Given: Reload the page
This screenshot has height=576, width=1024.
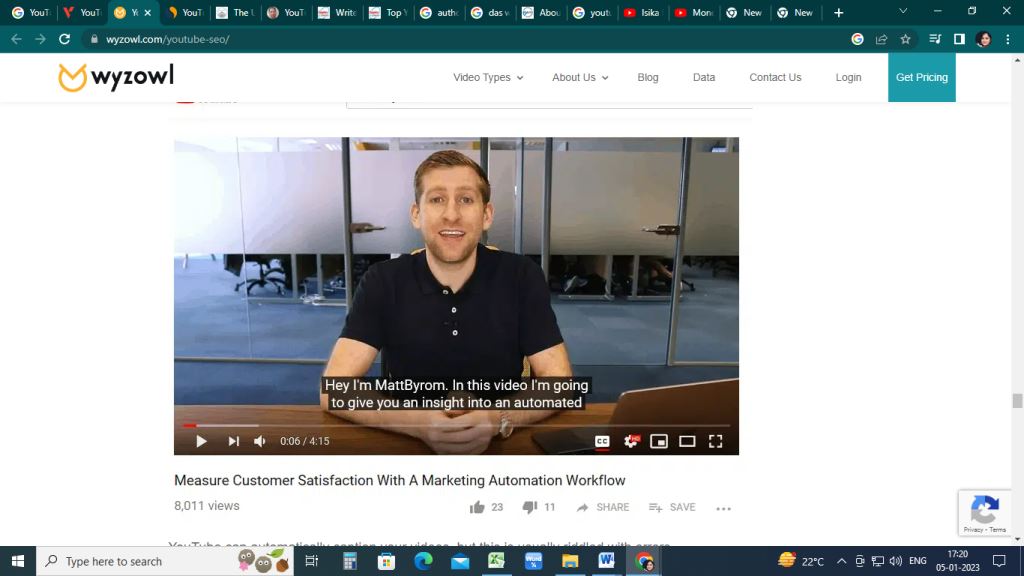Looking at the screenshot, I should [x=64, y=39].
